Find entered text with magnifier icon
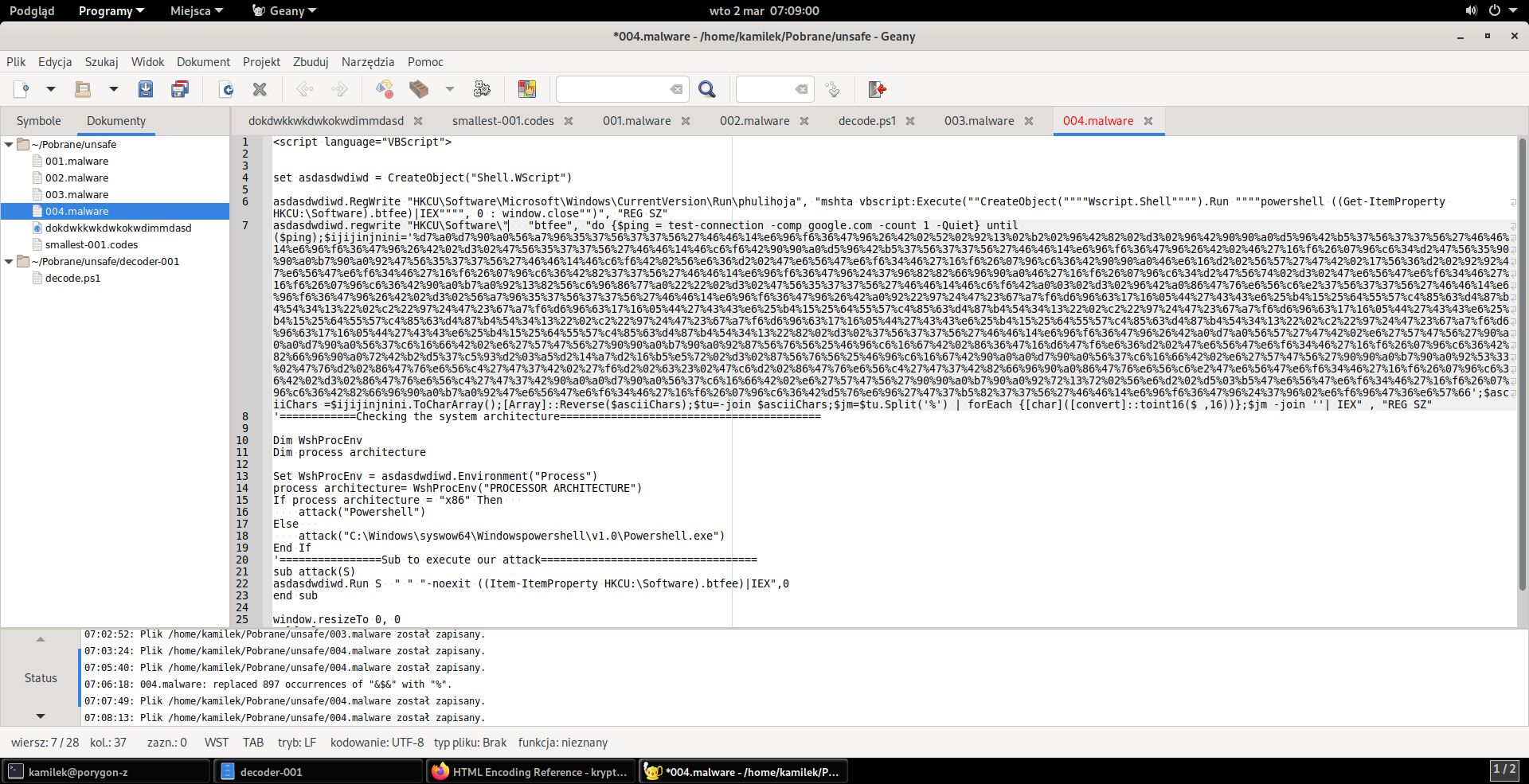Viewport: 1529px width, 784px height. tap(707, 89)
